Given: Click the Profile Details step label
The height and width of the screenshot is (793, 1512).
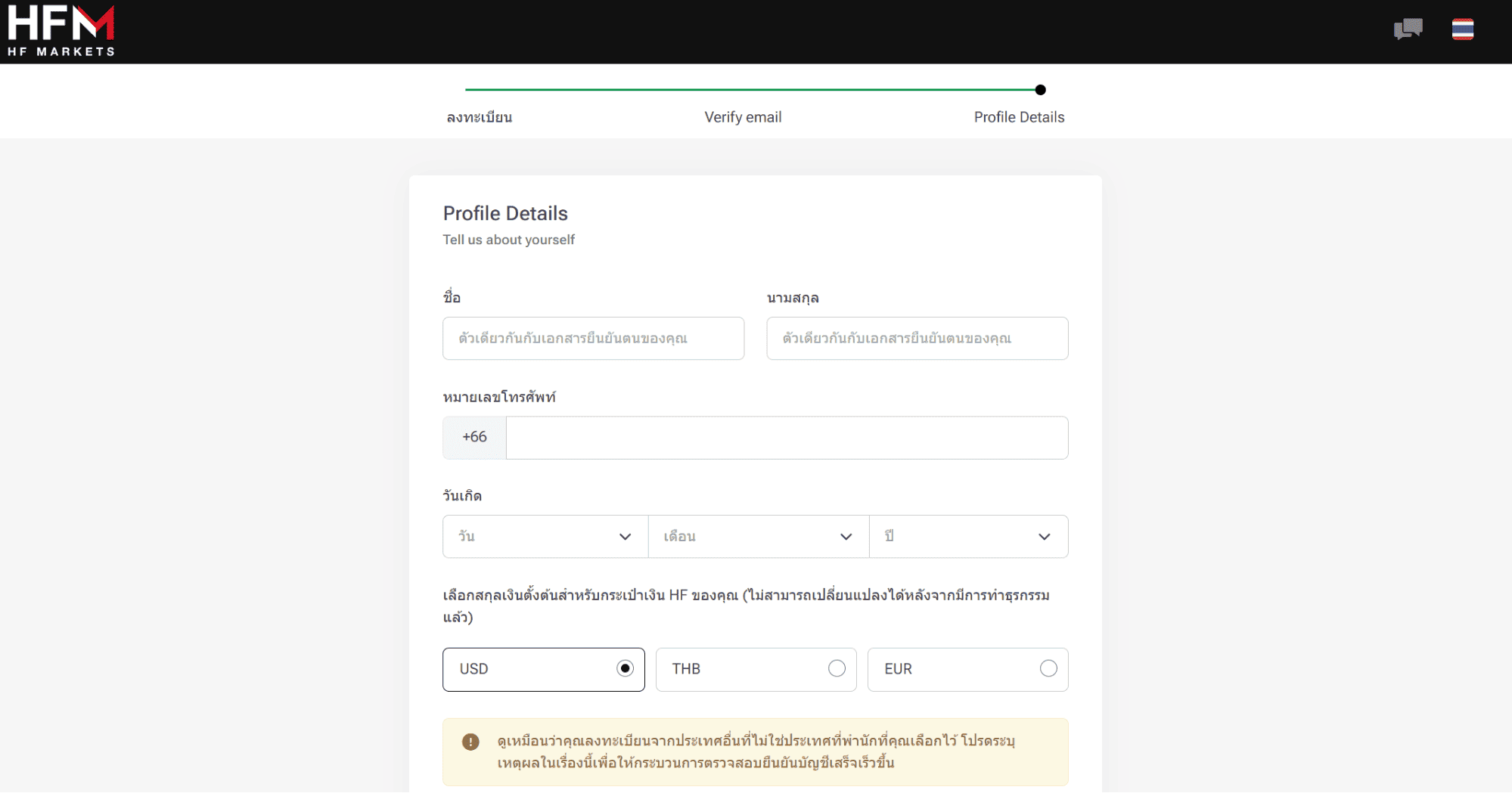Looking at the screenshot, I should pyautogui.click(x=1019, y=117).
